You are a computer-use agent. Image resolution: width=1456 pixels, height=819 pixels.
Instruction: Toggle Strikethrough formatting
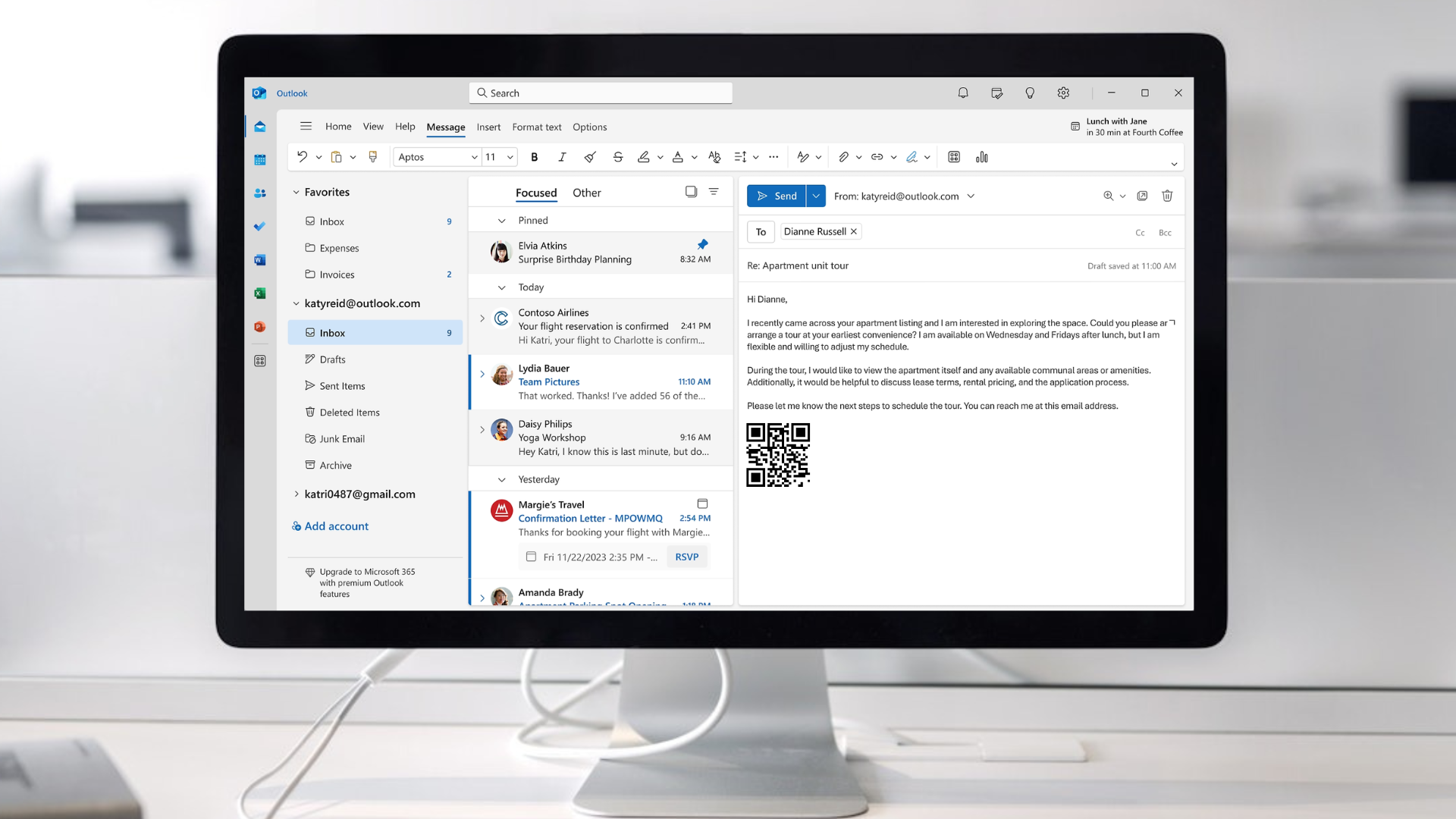coord(618,157)
